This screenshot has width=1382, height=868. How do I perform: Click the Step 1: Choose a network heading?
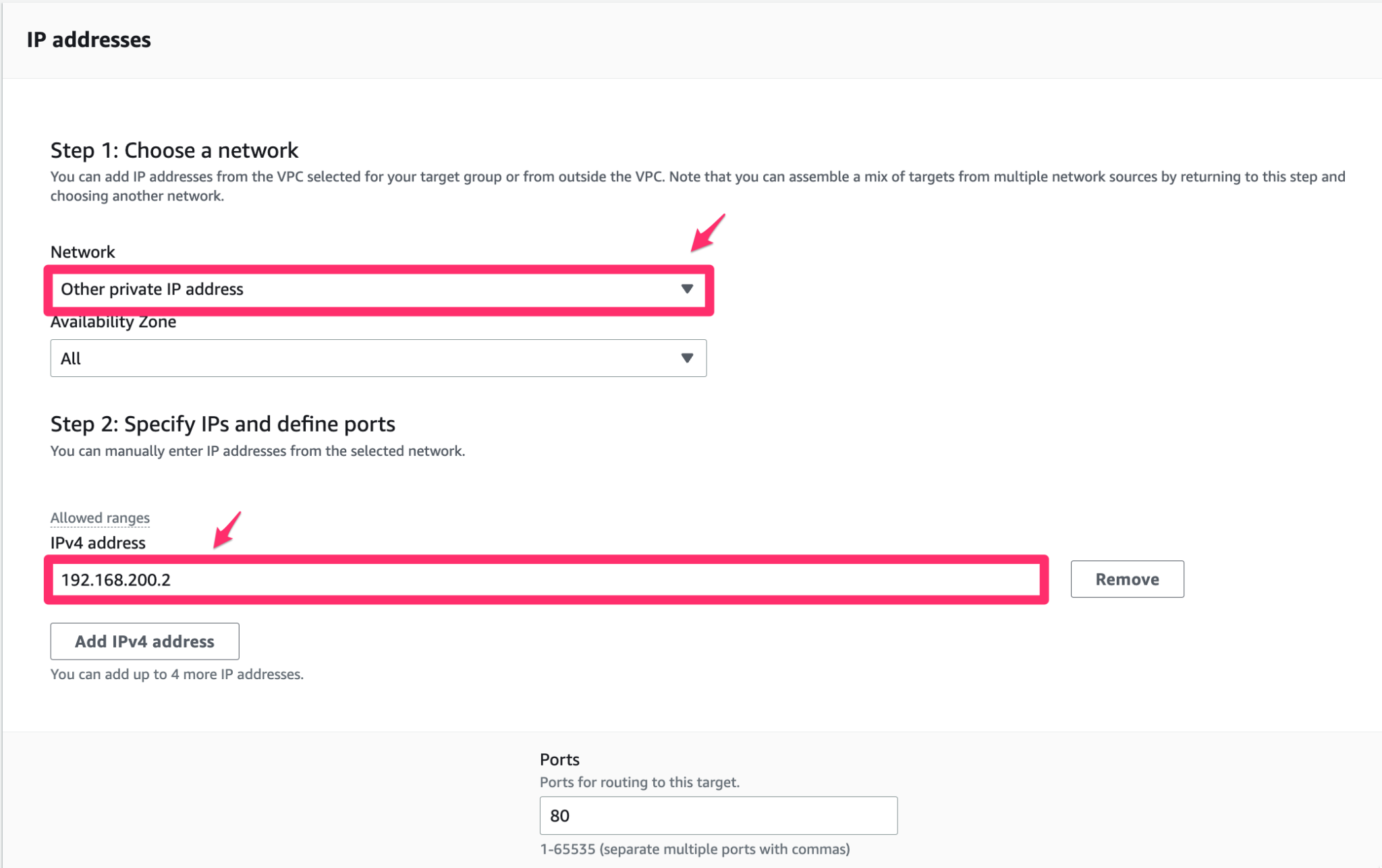(174, 150)
